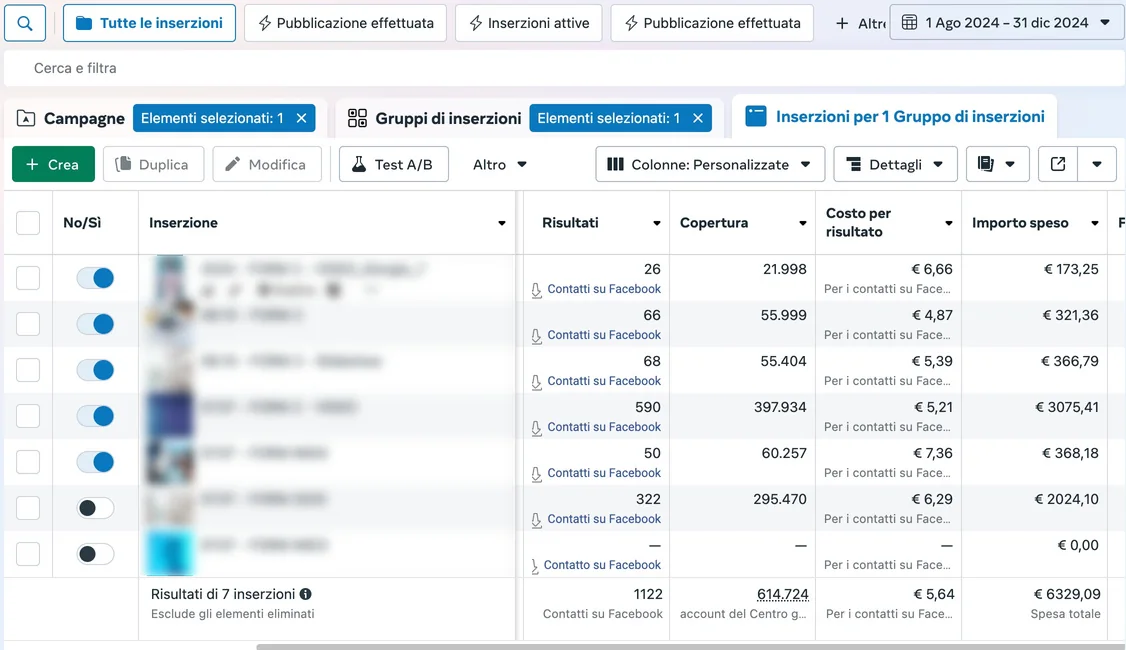Turn off ad with 50 results

(x=96, y=462)
